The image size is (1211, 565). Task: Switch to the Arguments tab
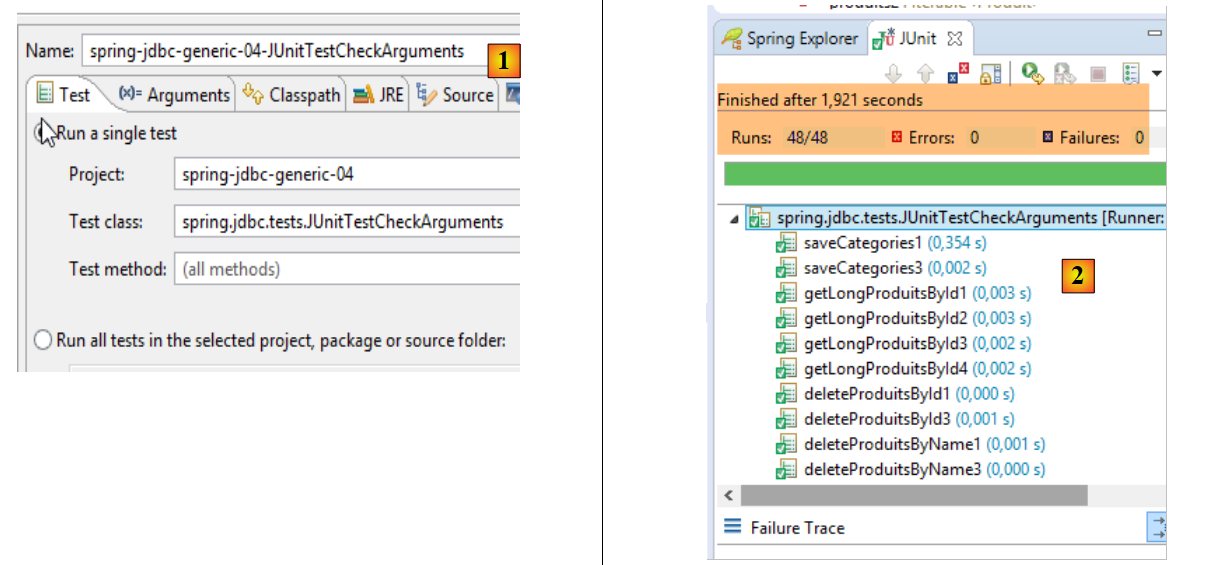[174, 95]
